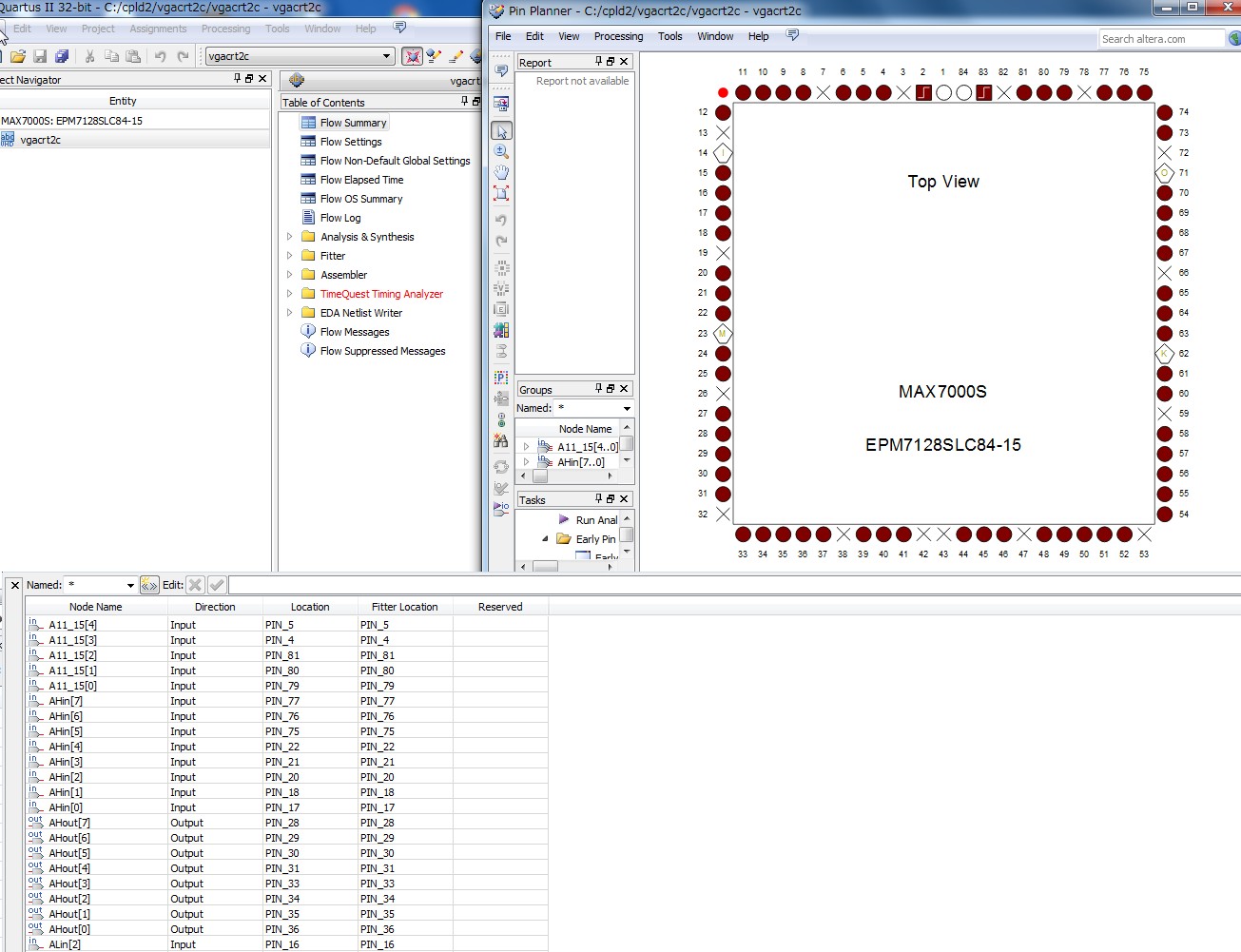The width and height of the screenshot is (1241, 952).
Task: Pin the Tasks panel with the pushpin icon
Action: (x=599, y=498)
